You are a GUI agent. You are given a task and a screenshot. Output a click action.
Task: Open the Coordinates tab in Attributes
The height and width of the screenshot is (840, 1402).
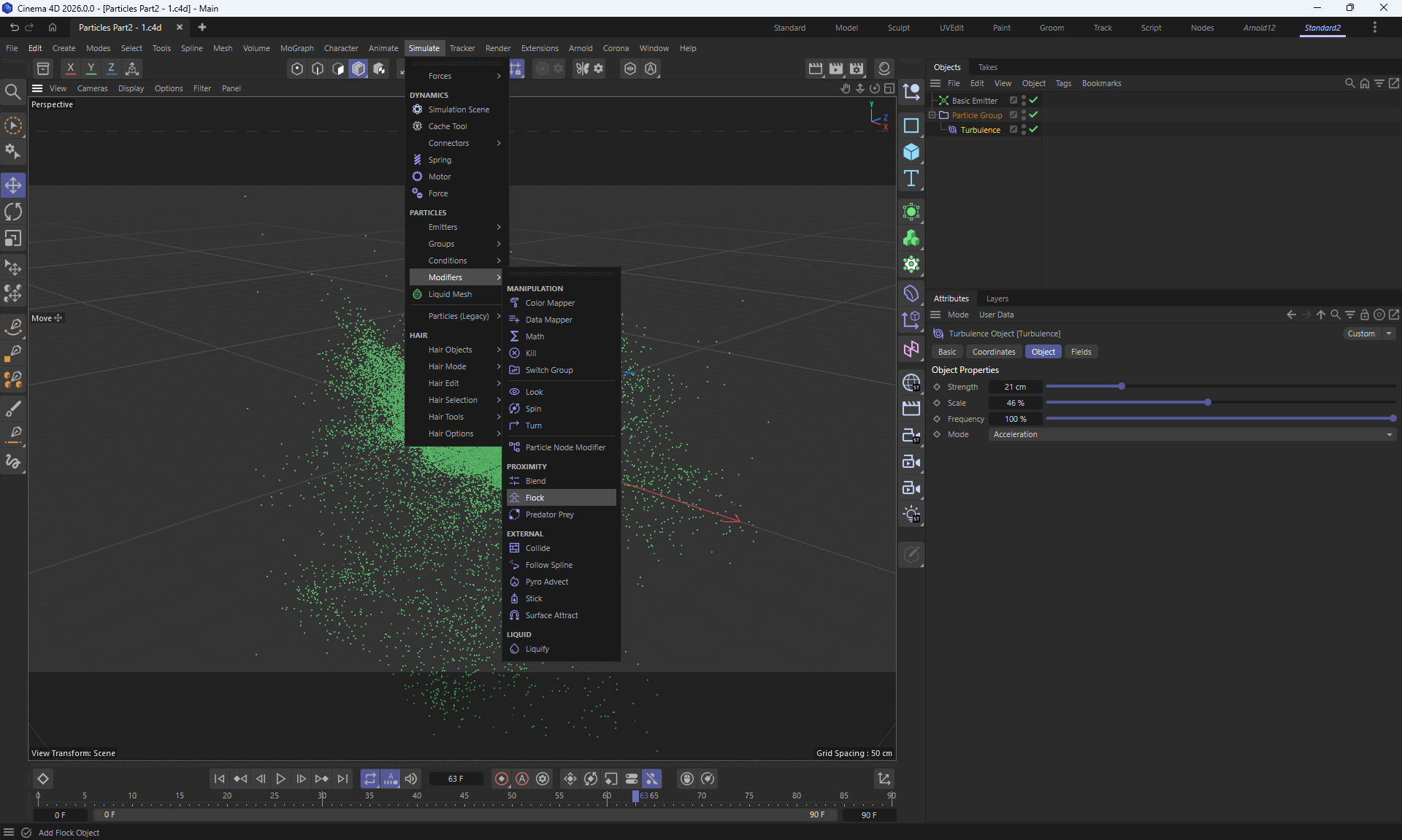click(x=993, y=352)
